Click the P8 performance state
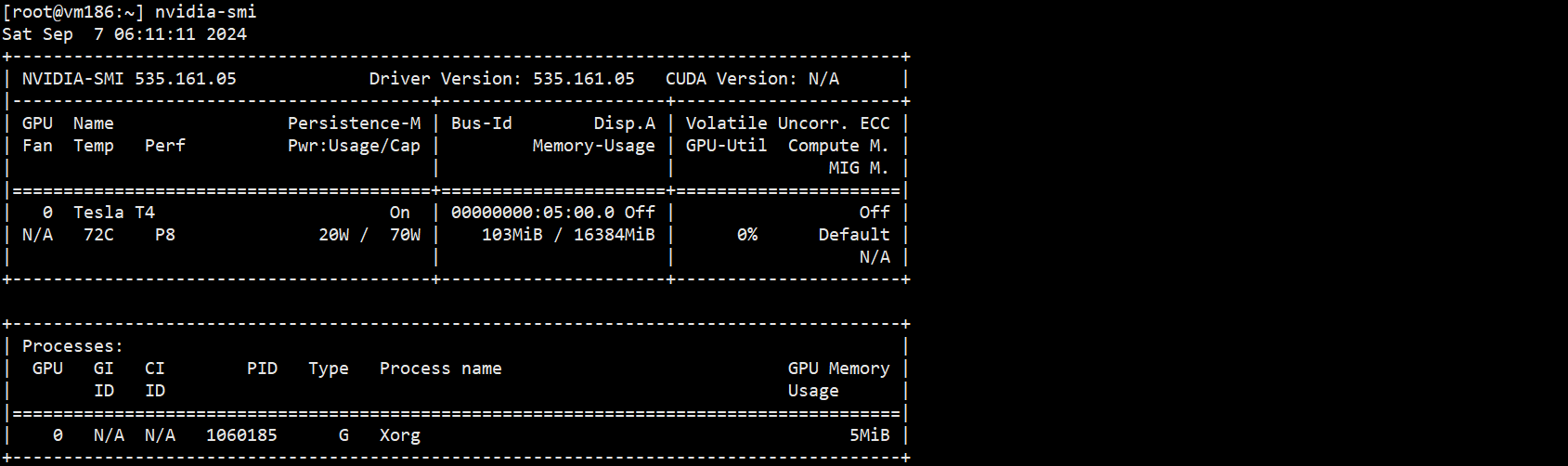 (x=165, y=235)
